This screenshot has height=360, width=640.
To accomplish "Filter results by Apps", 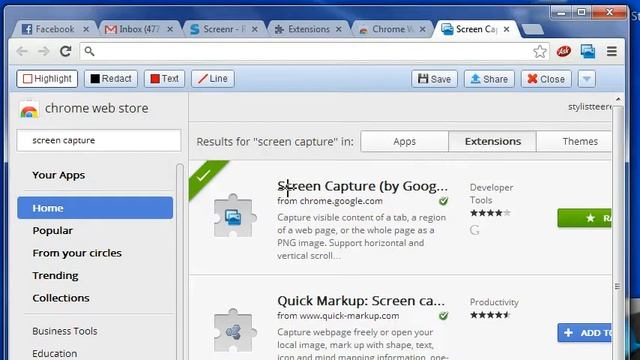I will pyautogui.click(x=404, y=142).
